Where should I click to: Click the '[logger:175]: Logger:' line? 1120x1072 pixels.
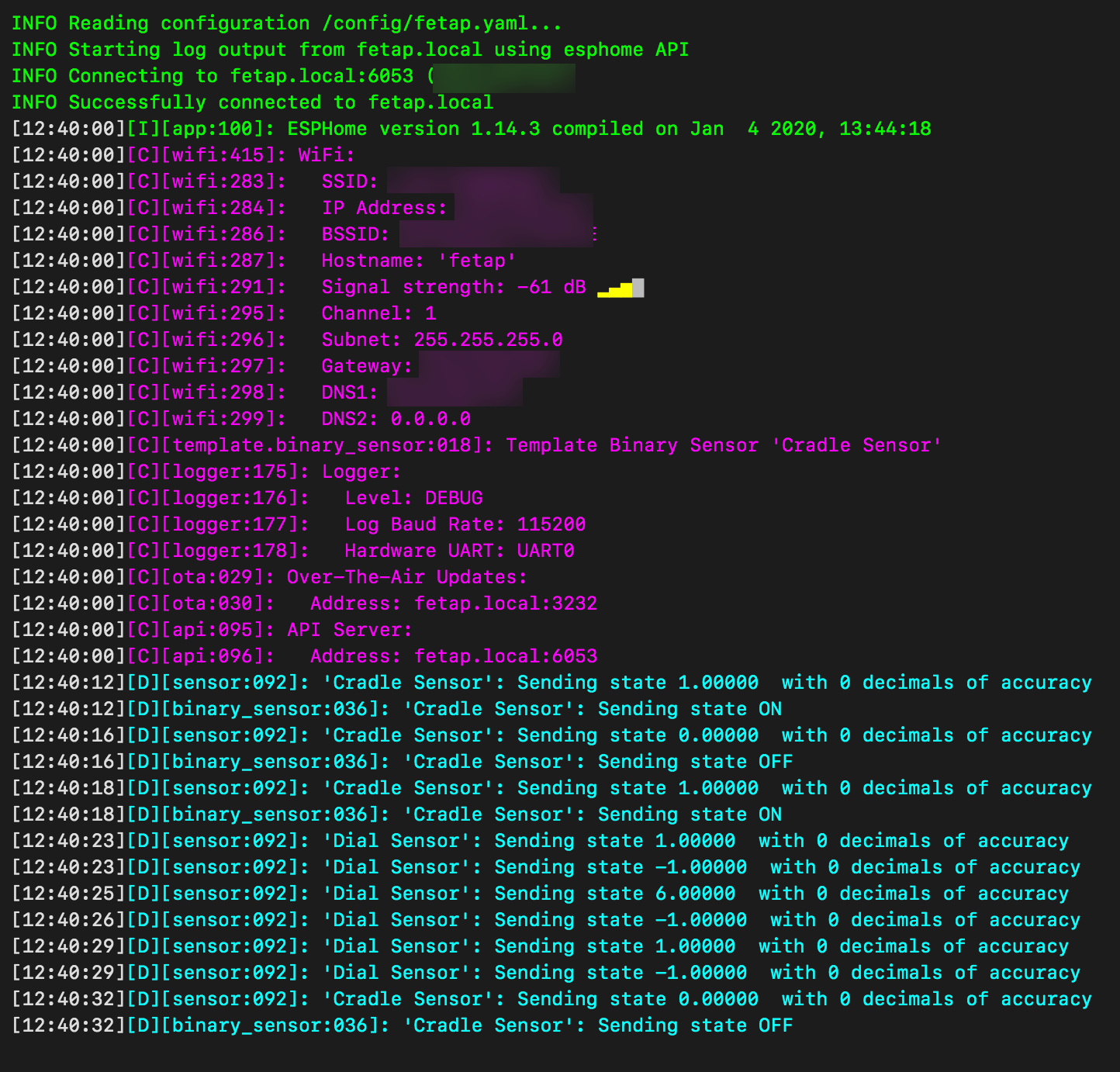point(206,472)
